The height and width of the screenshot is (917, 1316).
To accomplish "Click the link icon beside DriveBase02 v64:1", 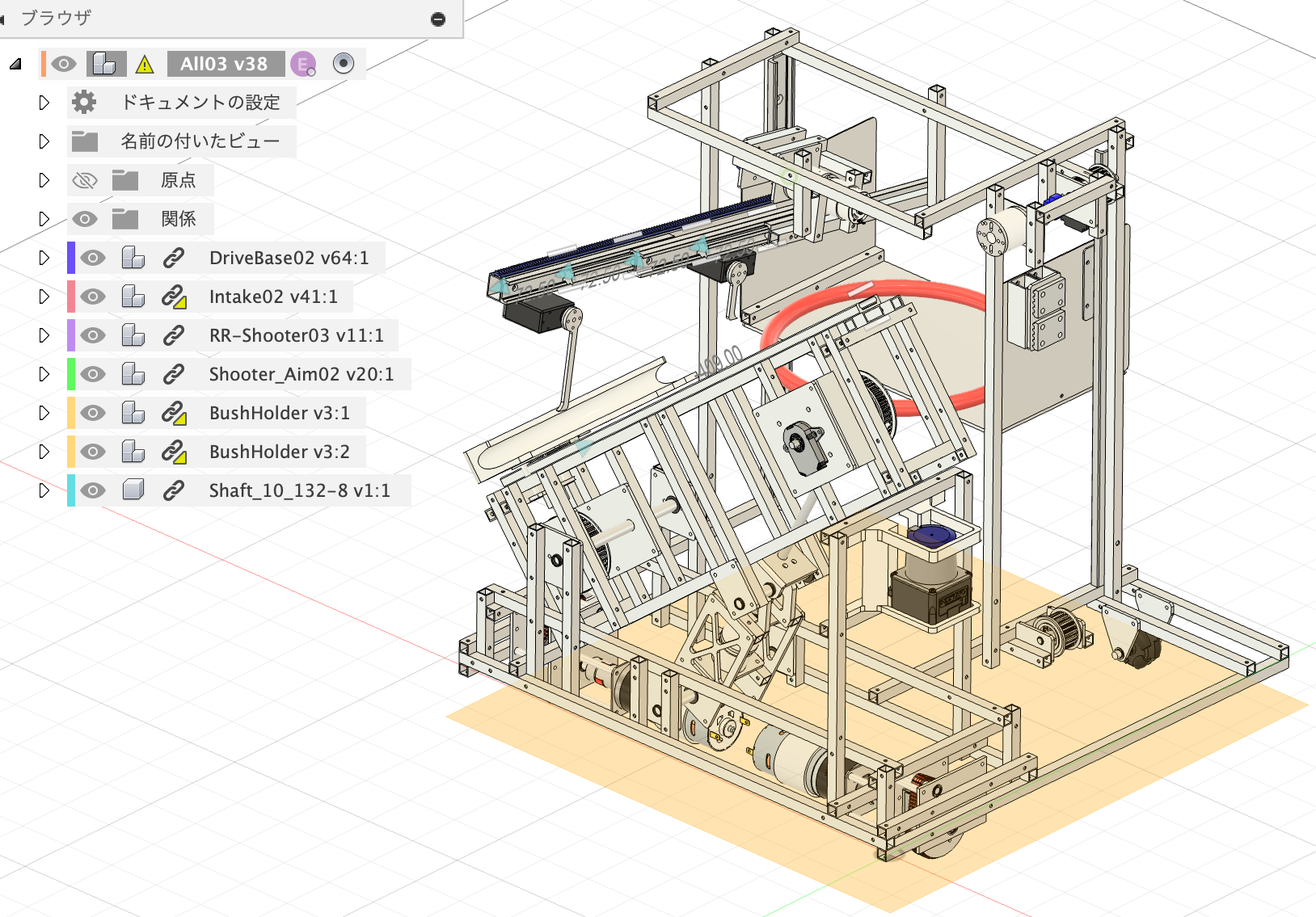I will (x=173, y=258).
